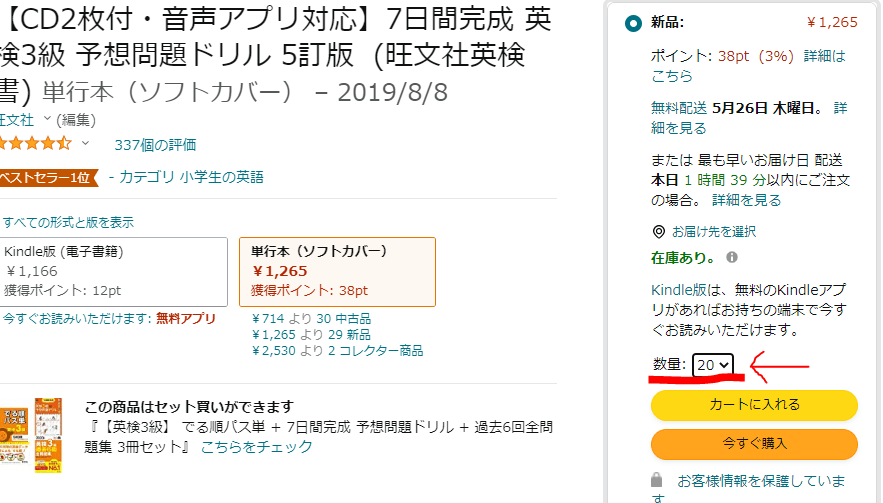The height and width of the screenshot is (503, 883).
Task: Open the 数量 quantity dropdown
Action: point(714,366)
